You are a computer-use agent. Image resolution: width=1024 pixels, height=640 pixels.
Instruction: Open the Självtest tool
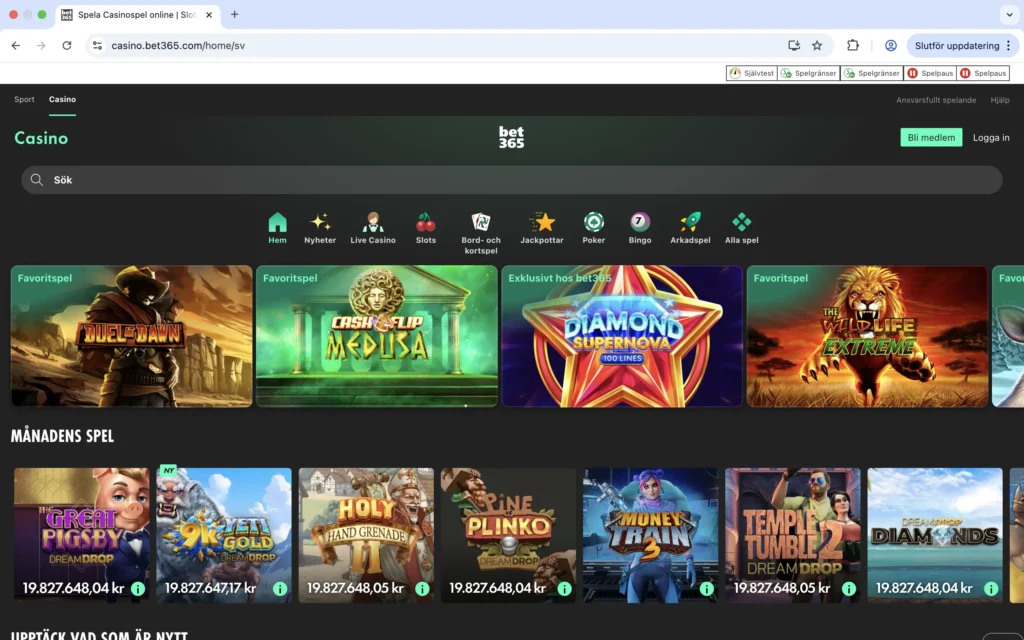pos(751,72)
